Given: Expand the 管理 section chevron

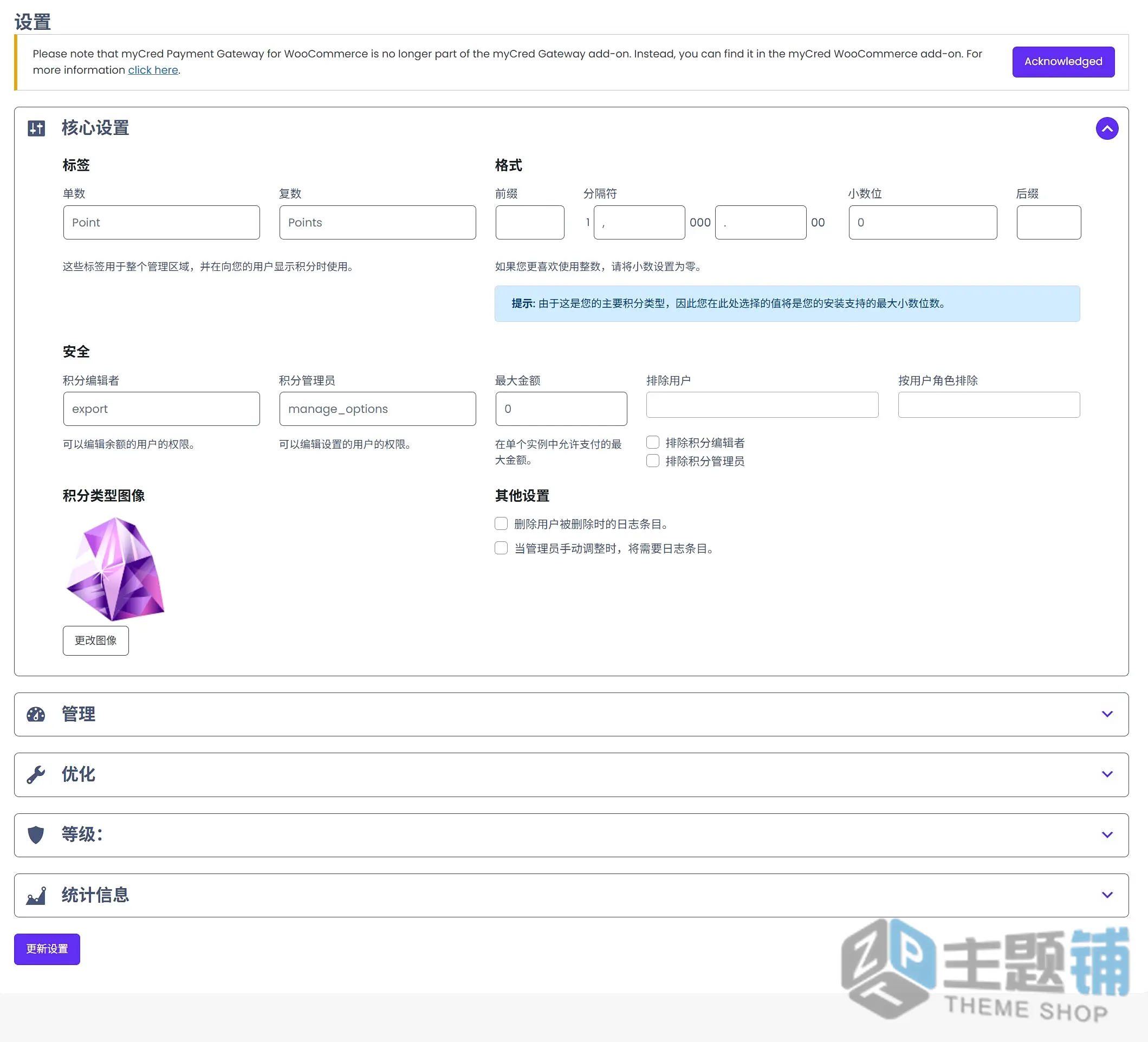Looking at the screenshot, I should [1106, 714].
